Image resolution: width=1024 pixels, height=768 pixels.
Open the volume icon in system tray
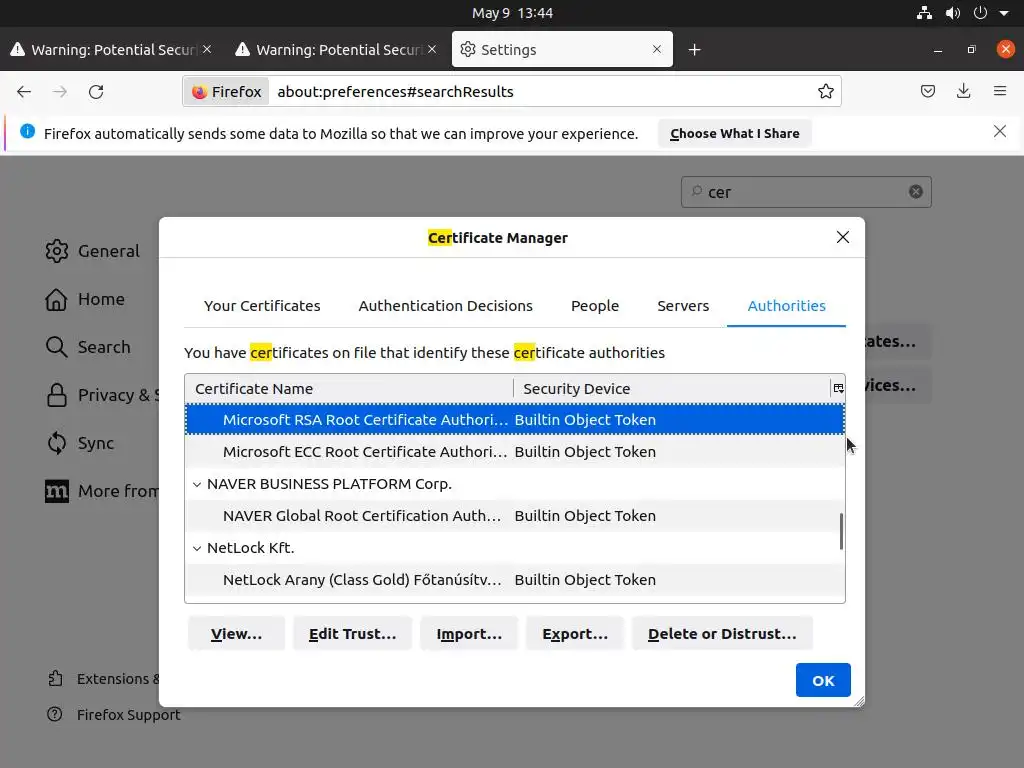953,13
